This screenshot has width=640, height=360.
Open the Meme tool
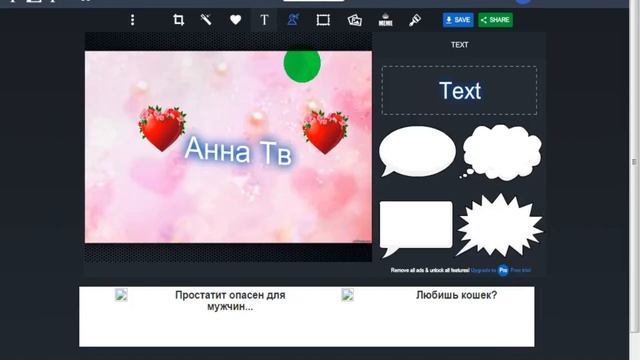pyautogui.click(x=385, y=20)
